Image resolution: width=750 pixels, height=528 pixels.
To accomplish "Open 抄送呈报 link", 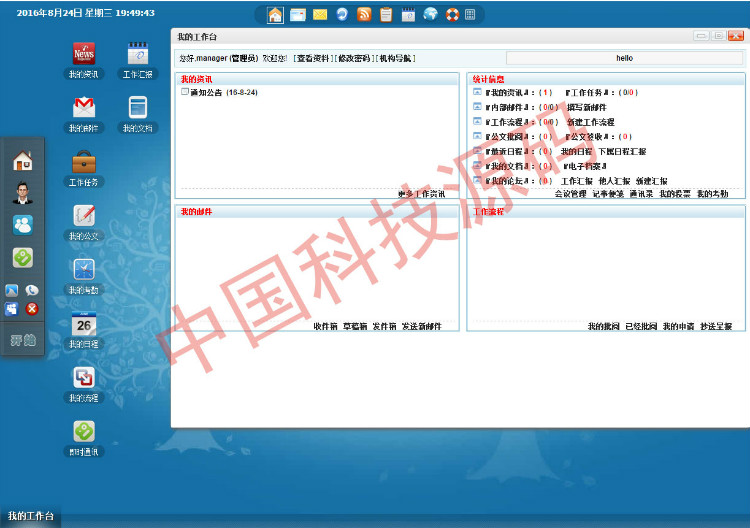I will coord(716,326).
